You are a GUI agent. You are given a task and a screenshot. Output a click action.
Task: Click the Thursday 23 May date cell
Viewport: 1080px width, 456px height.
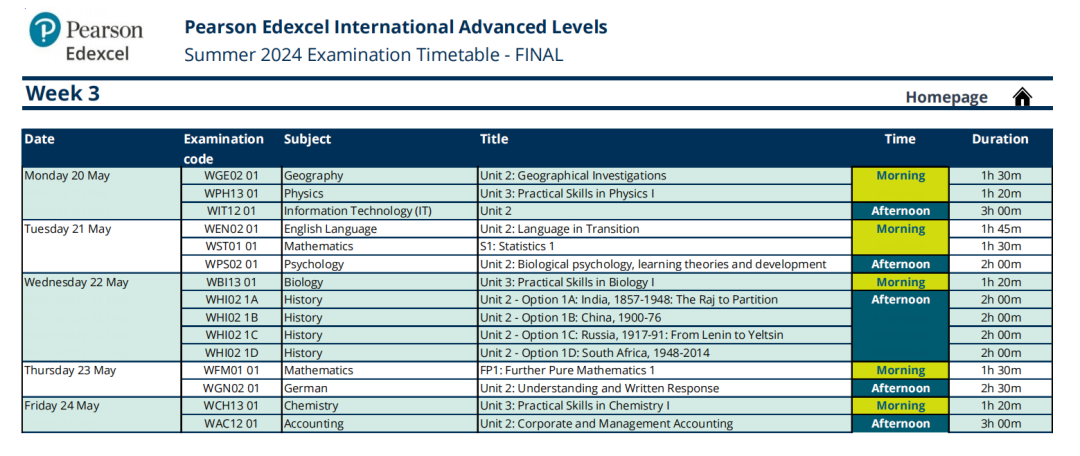coord(101,380)
